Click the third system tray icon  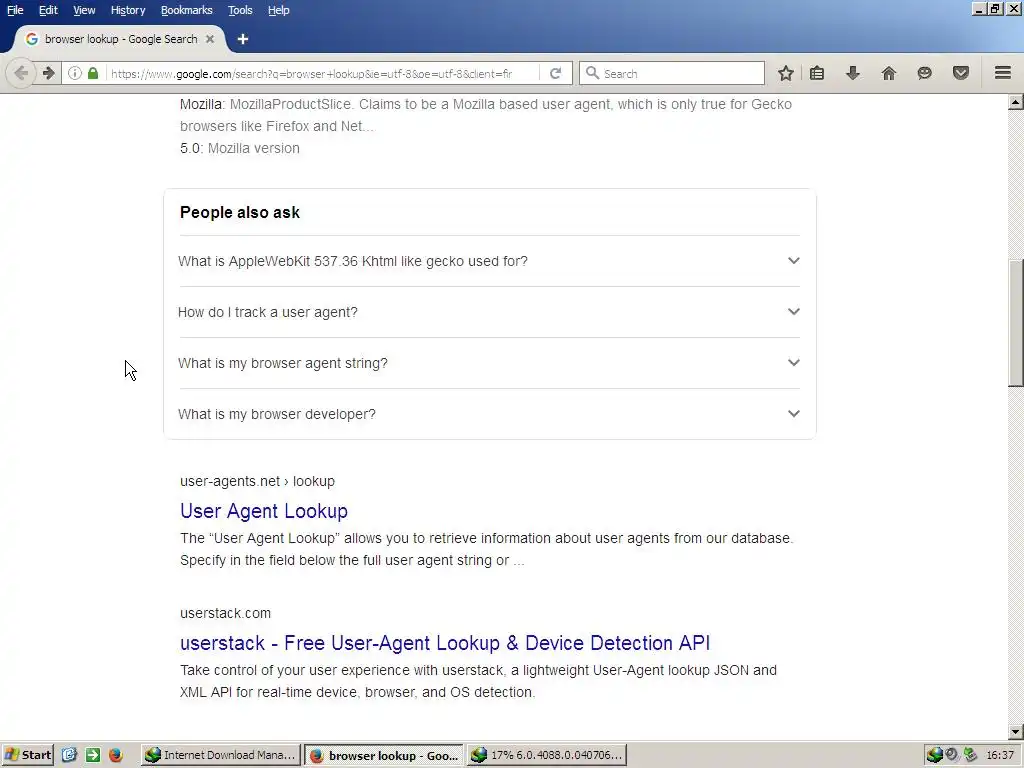point(970,755)
